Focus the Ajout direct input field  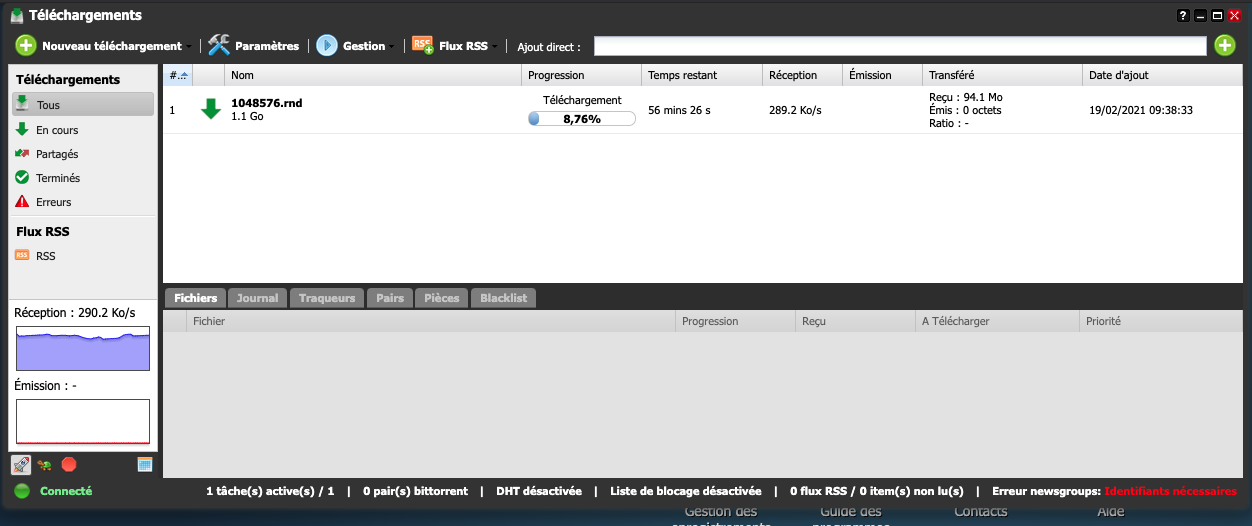pyautogui.click(x=900, y=46)
